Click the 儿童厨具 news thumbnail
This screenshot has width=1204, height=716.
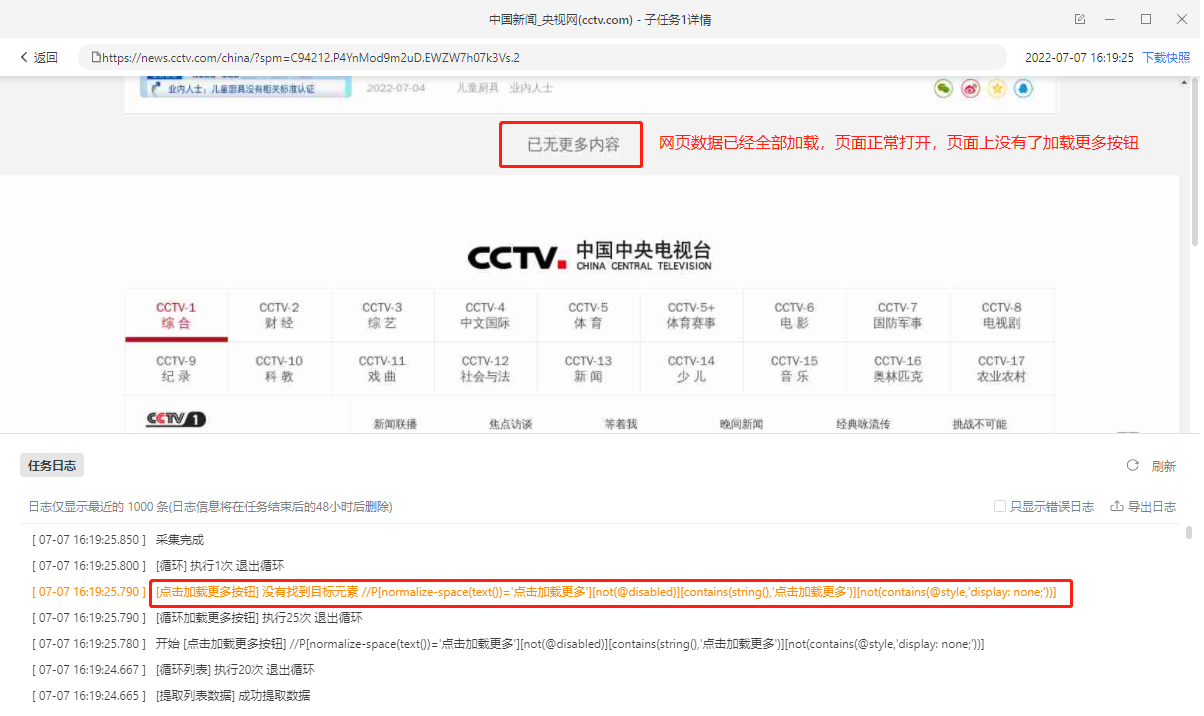pos(246,88)
